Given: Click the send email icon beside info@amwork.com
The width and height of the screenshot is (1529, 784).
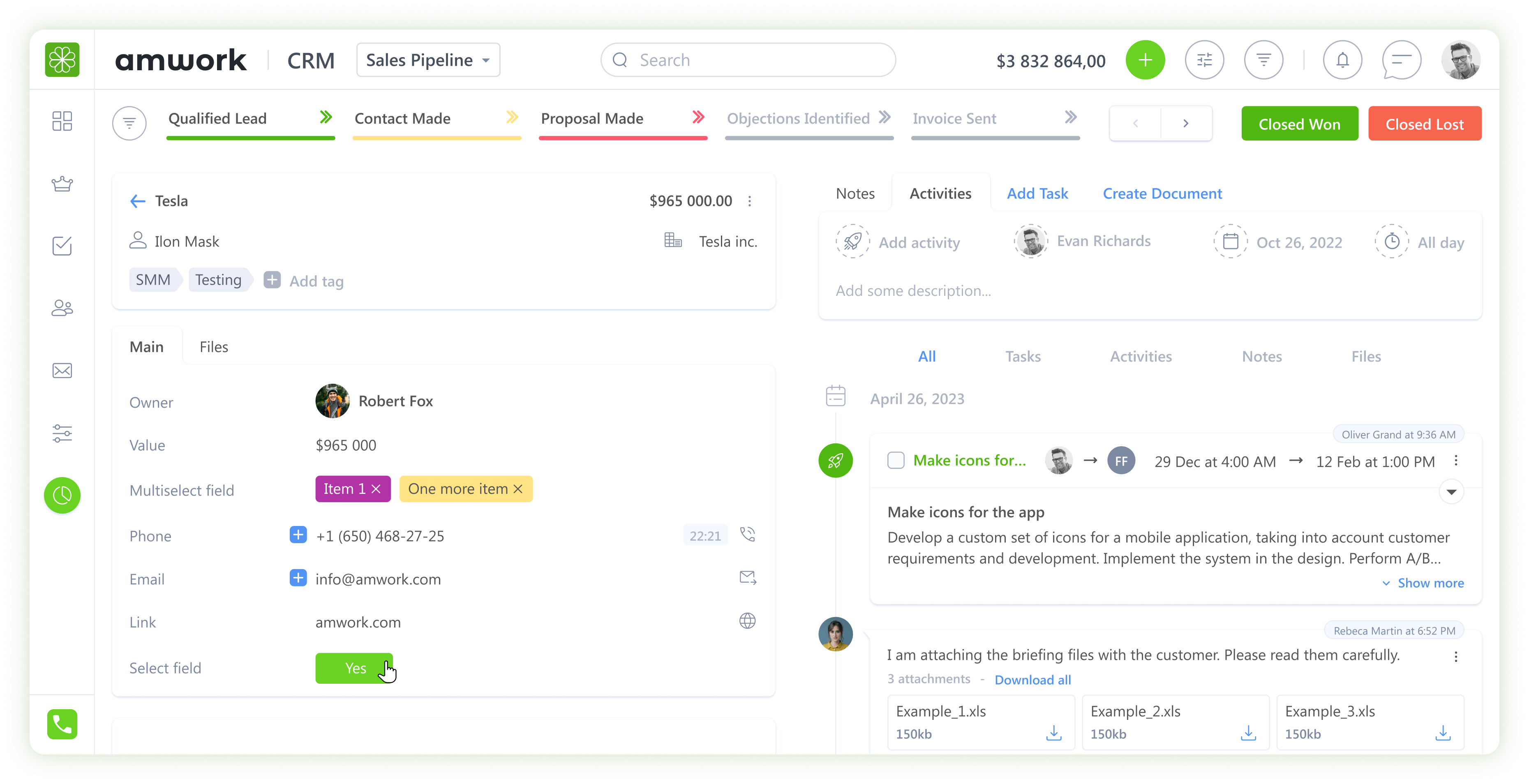Looking at the screenshot, I should [747, 578].
